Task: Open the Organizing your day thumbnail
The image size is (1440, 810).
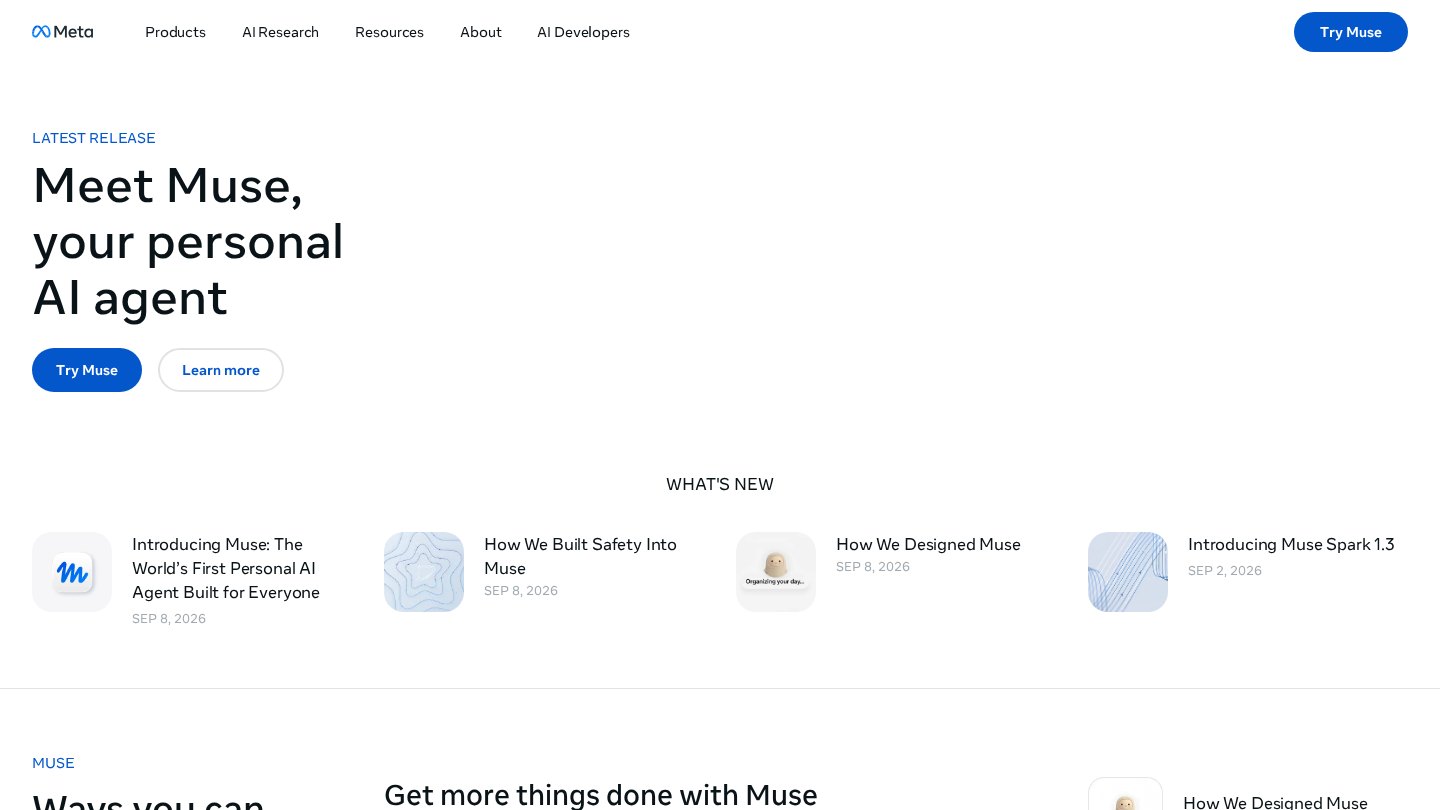Action: [776, 572]
